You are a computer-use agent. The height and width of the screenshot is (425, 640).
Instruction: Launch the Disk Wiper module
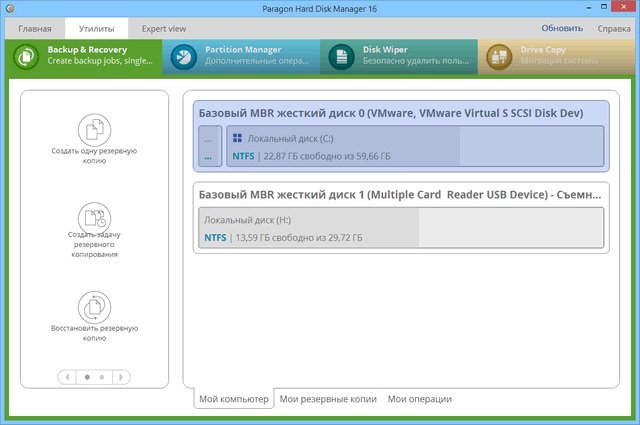(x=398, y=57)
